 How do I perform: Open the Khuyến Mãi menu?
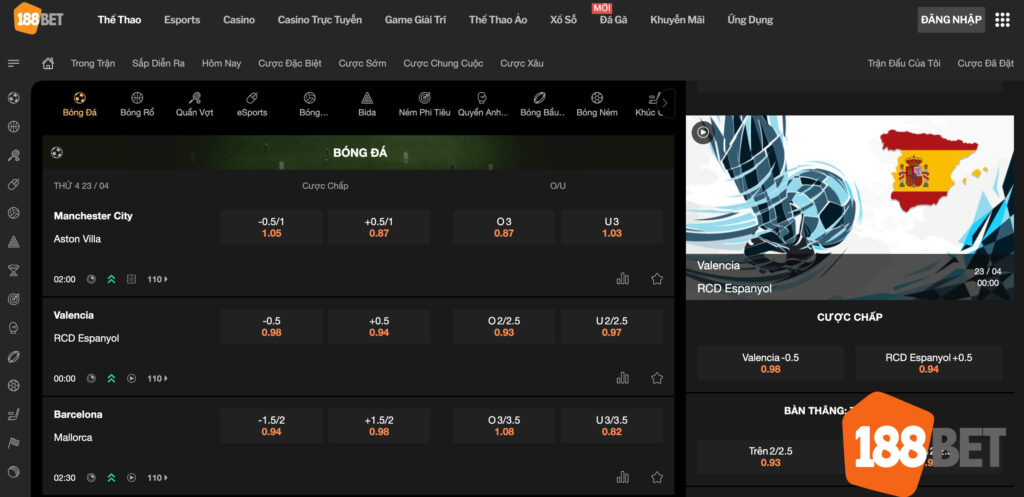[x=677, y=20]
